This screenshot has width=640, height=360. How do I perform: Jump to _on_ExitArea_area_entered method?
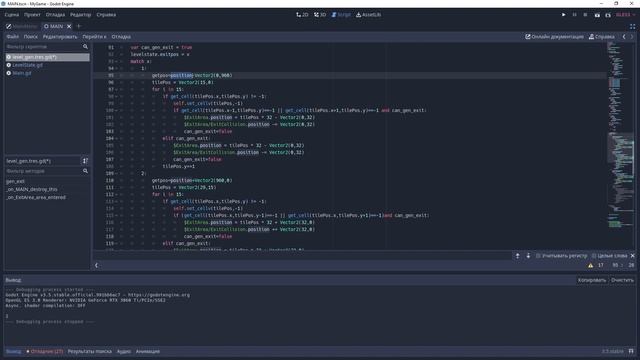click(36, 198)
